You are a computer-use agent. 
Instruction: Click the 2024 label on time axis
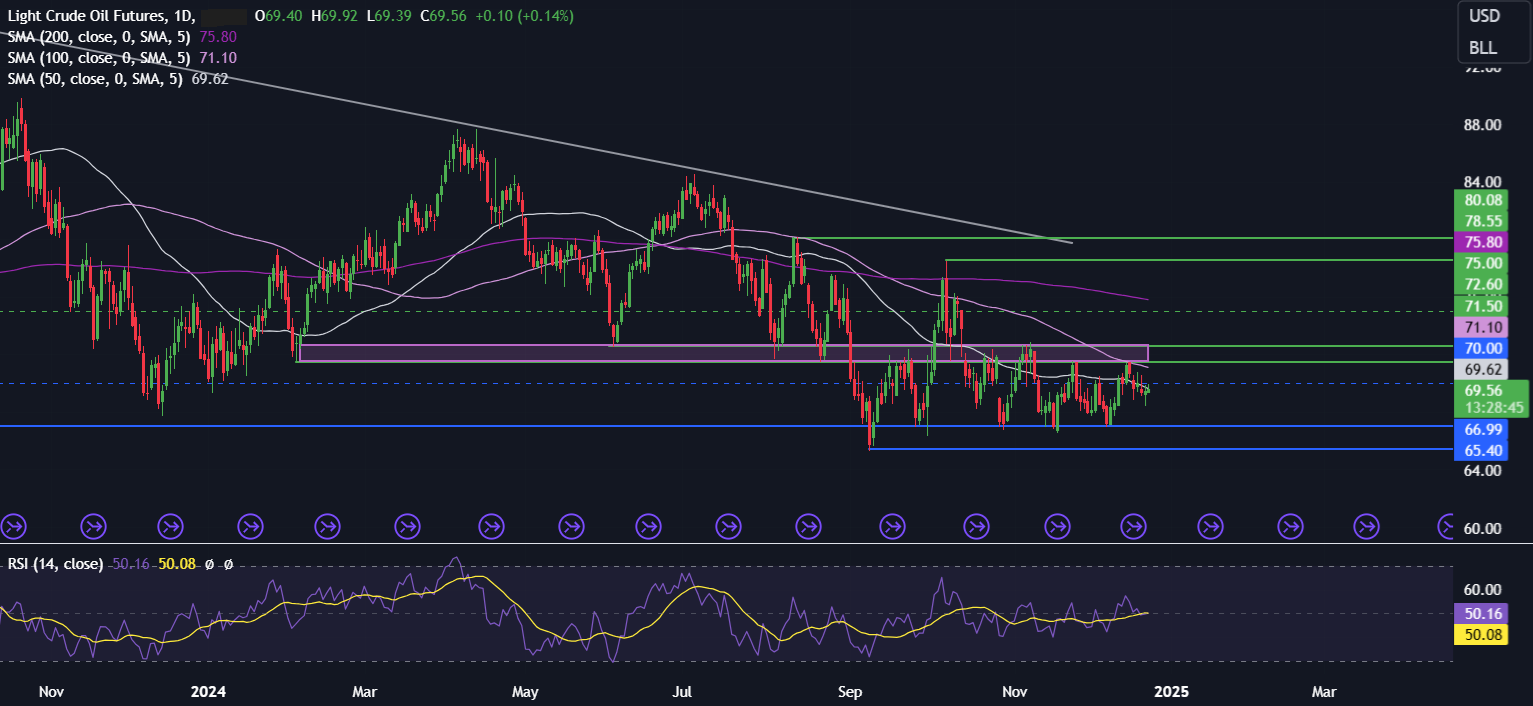(207, 691)
